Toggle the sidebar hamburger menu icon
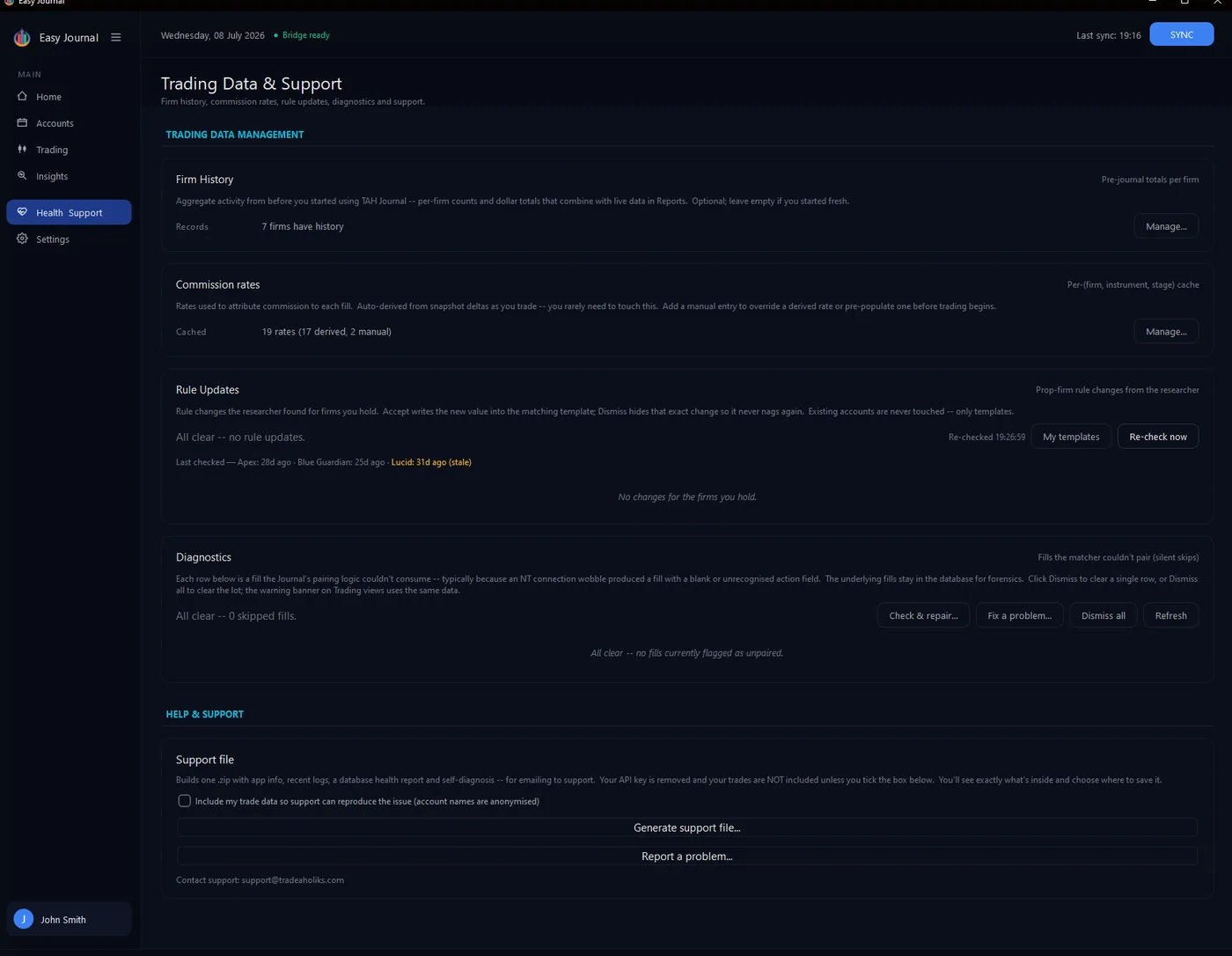 [115, 38]
